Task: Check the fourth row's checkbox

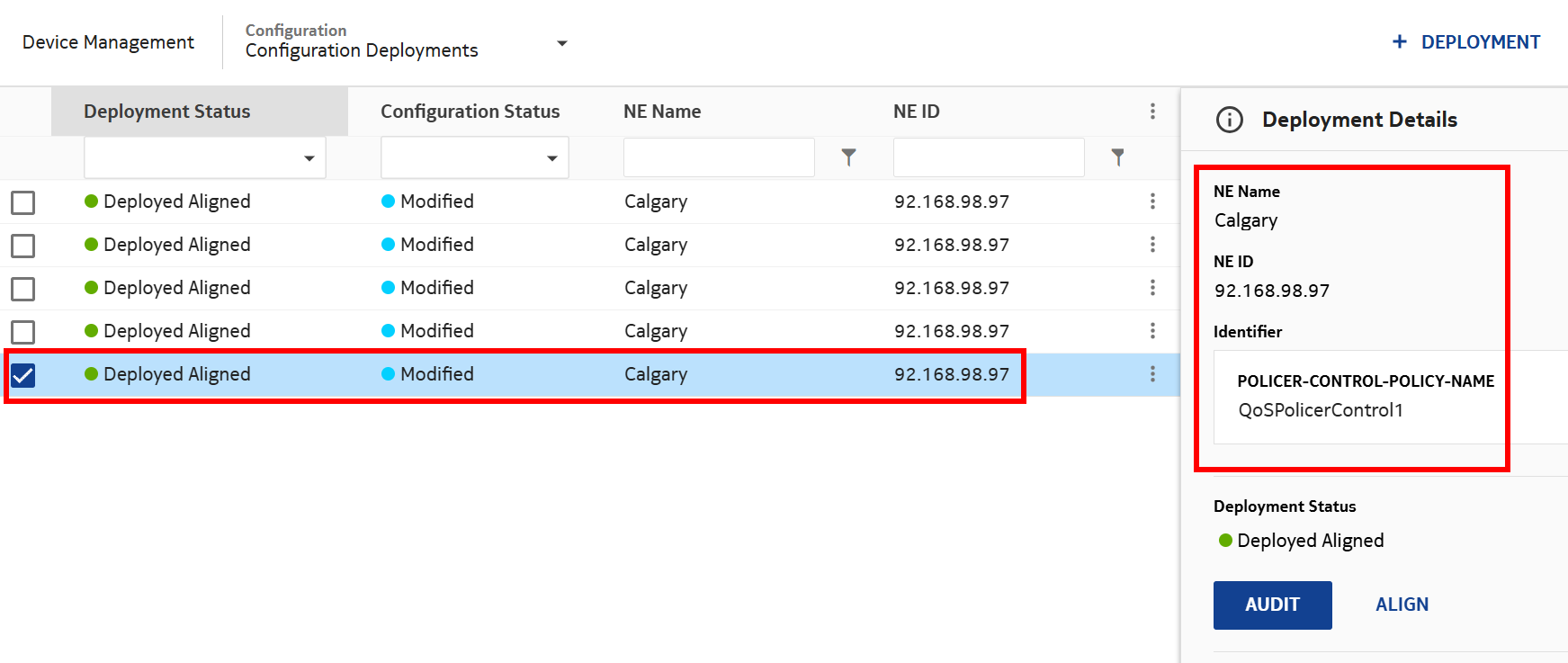Action: click(23, 332)
